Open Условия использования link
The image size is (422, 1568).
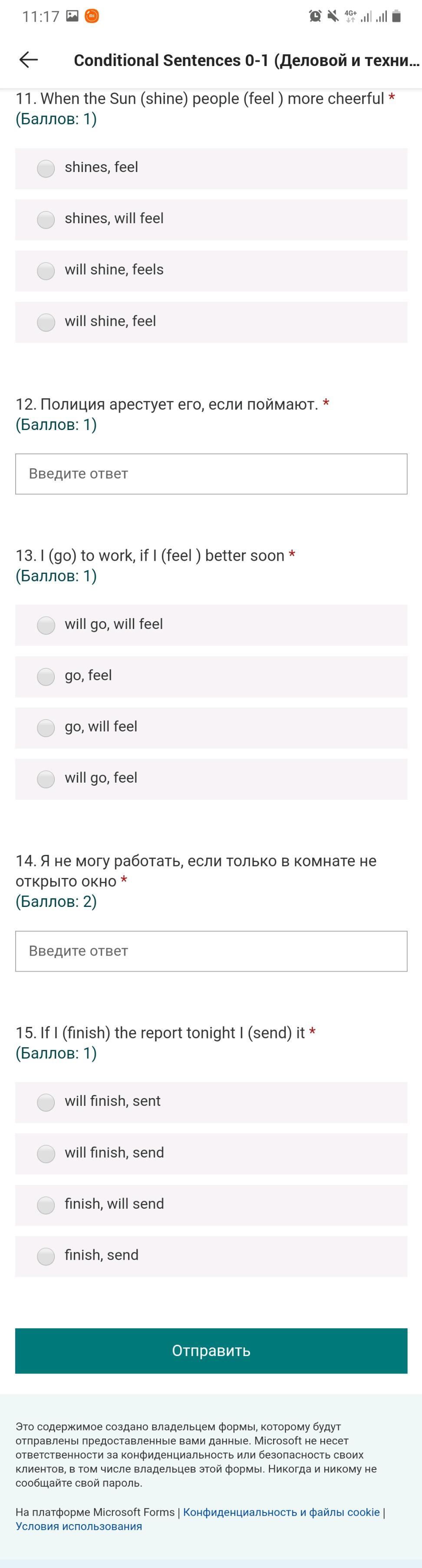[79, 1526]
